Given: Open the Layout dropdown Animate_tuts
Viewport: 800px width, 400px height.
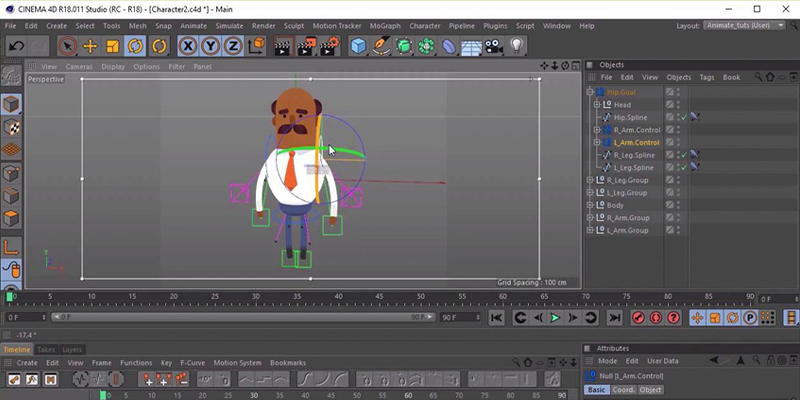Looking at the screenshot, I should point(744,26).
